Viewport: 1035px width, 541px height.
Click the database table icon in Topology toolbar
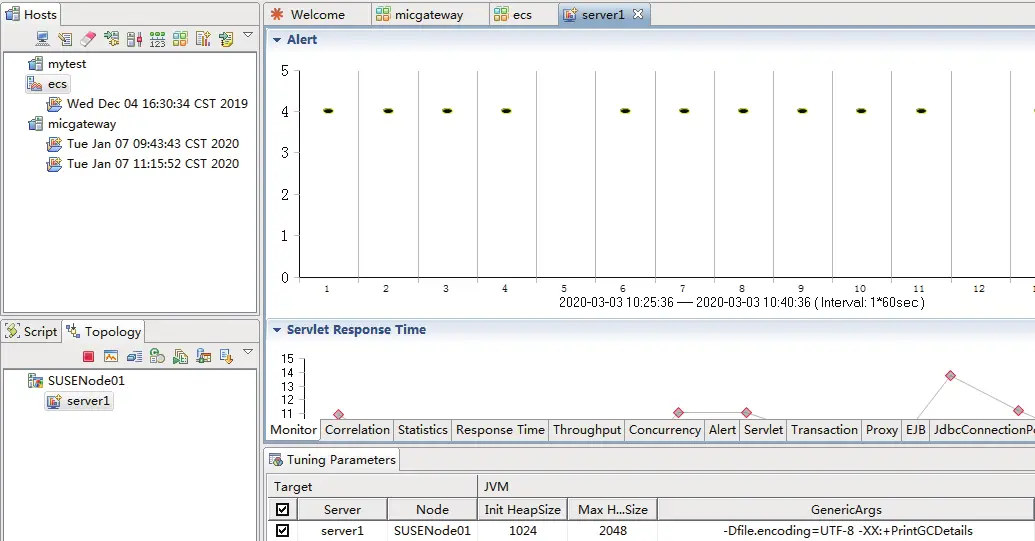tap(203, 357)
